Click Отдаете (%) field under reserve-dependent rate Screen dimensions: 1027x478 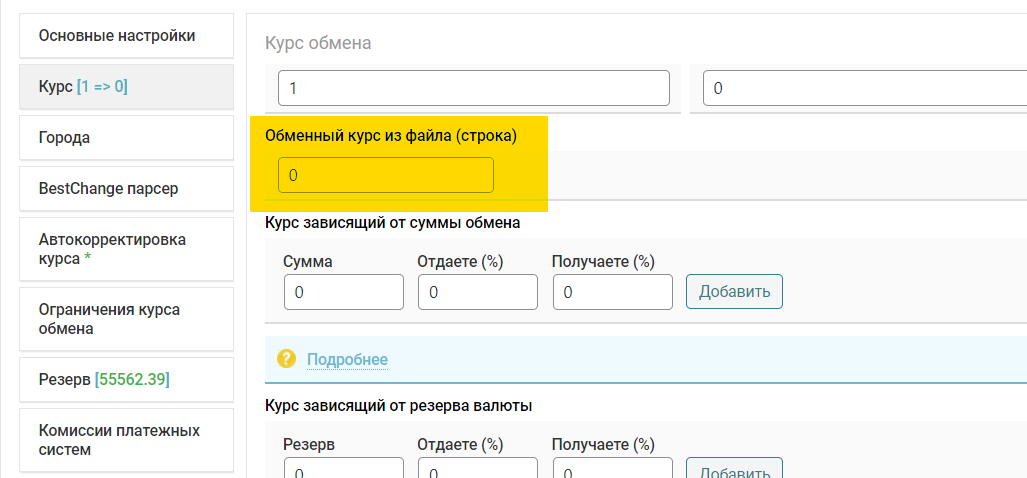(478, 468)
